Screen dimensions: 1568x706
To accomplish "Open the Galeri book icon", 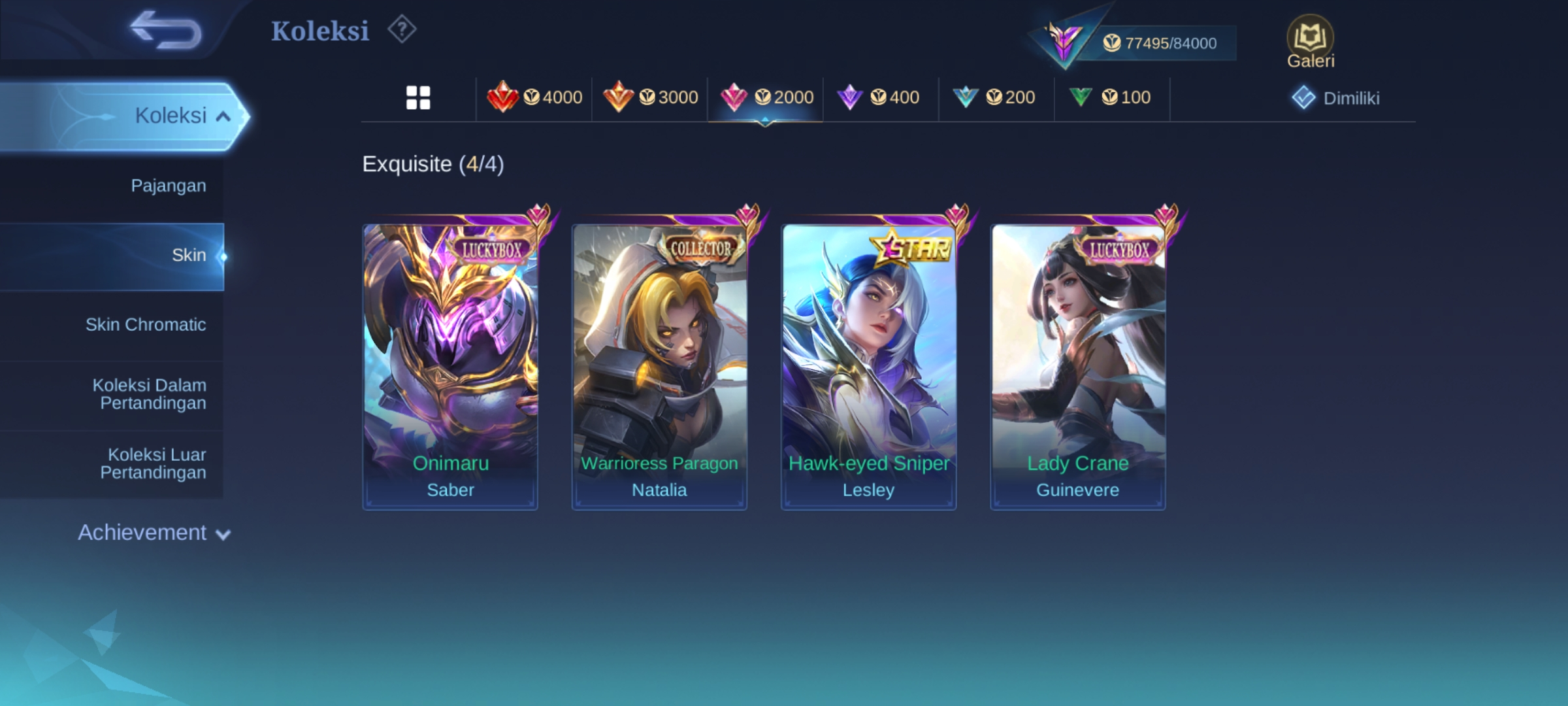I will (x=1310, y=42).
